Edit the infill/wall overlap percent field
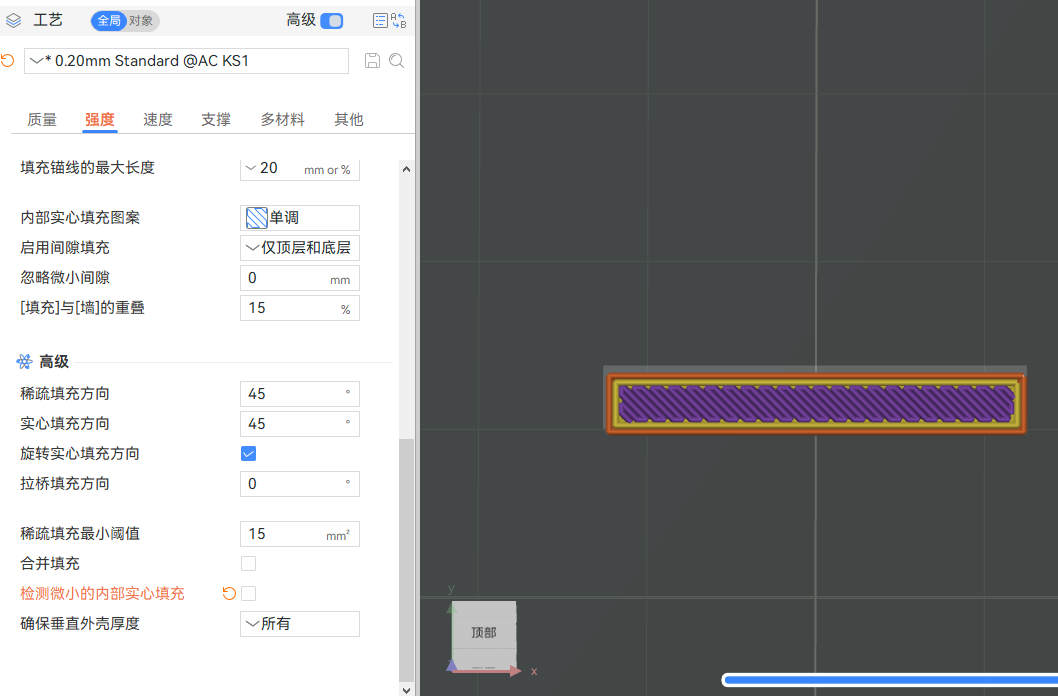This screenshot has height=696, width=1058. (300, 308)
